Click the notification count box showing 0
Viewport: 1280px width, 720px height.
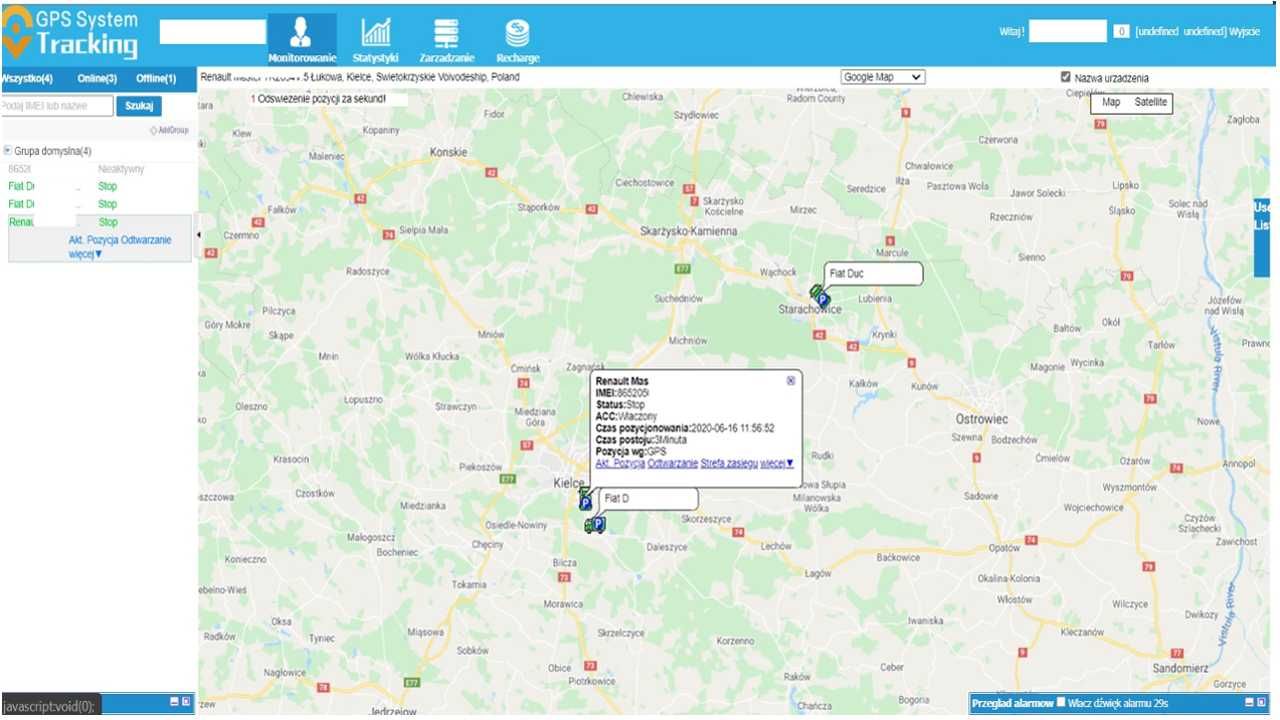1122,32
